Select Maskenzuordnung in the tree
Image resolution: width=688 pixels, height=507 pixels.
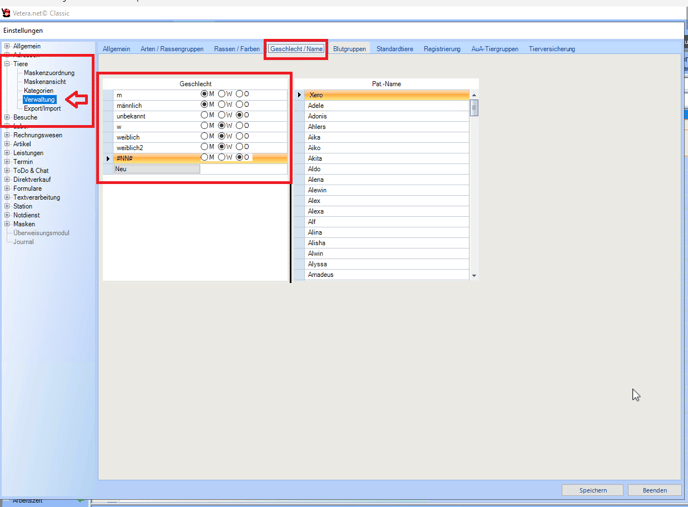49,73
